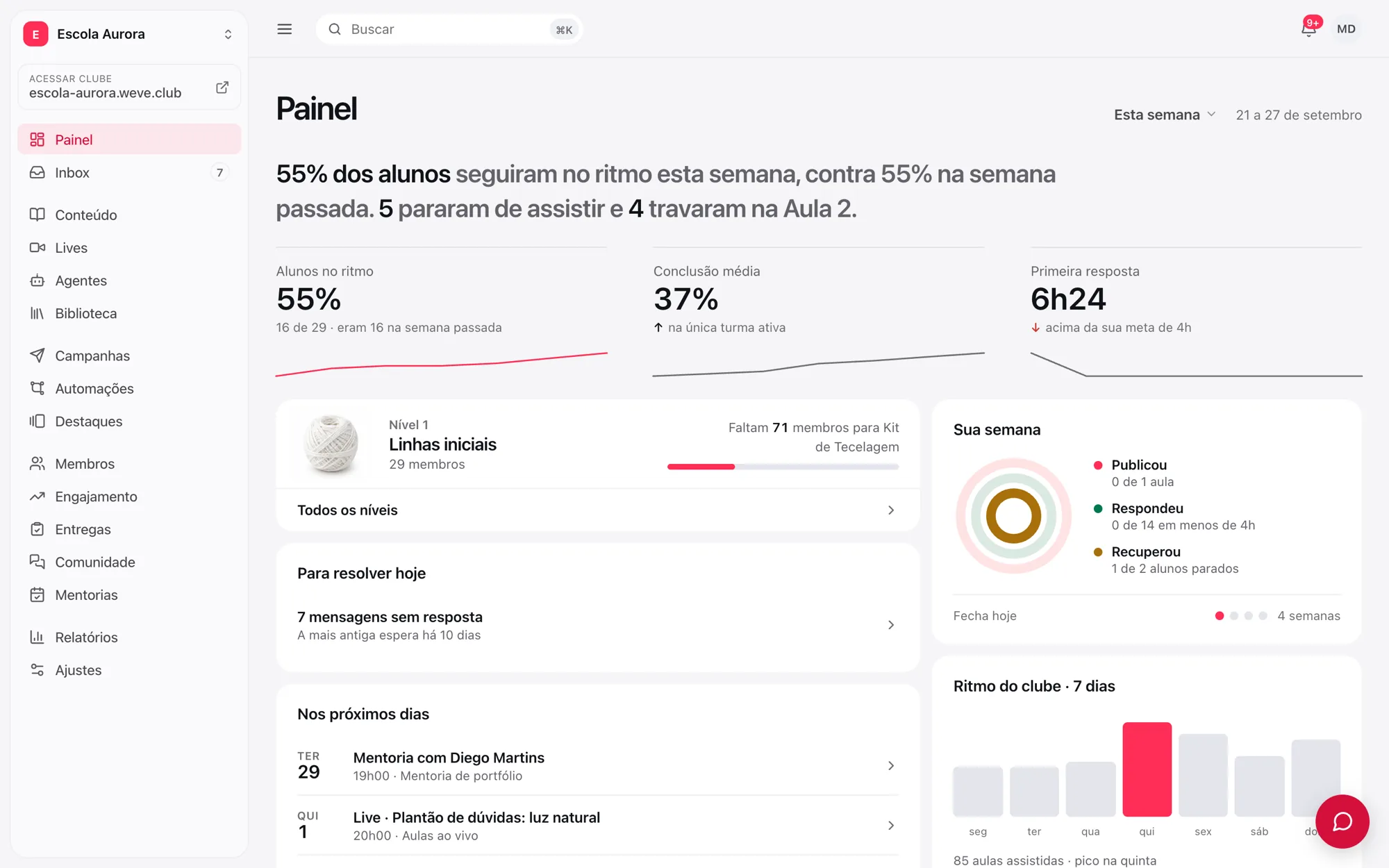The height and width of the screenshot is (868, 1389).
Task: Open the Comunidade page
Action: coord(129,562)
